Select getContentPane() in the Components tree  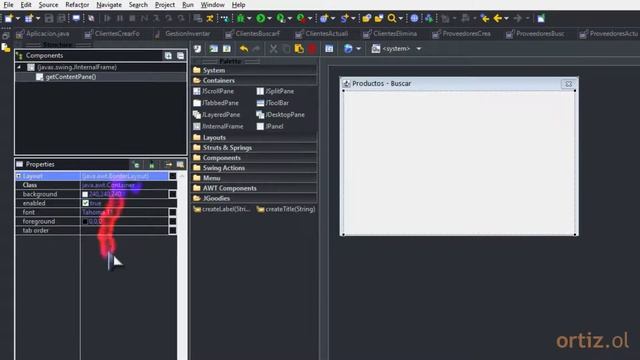click(71, 77)
